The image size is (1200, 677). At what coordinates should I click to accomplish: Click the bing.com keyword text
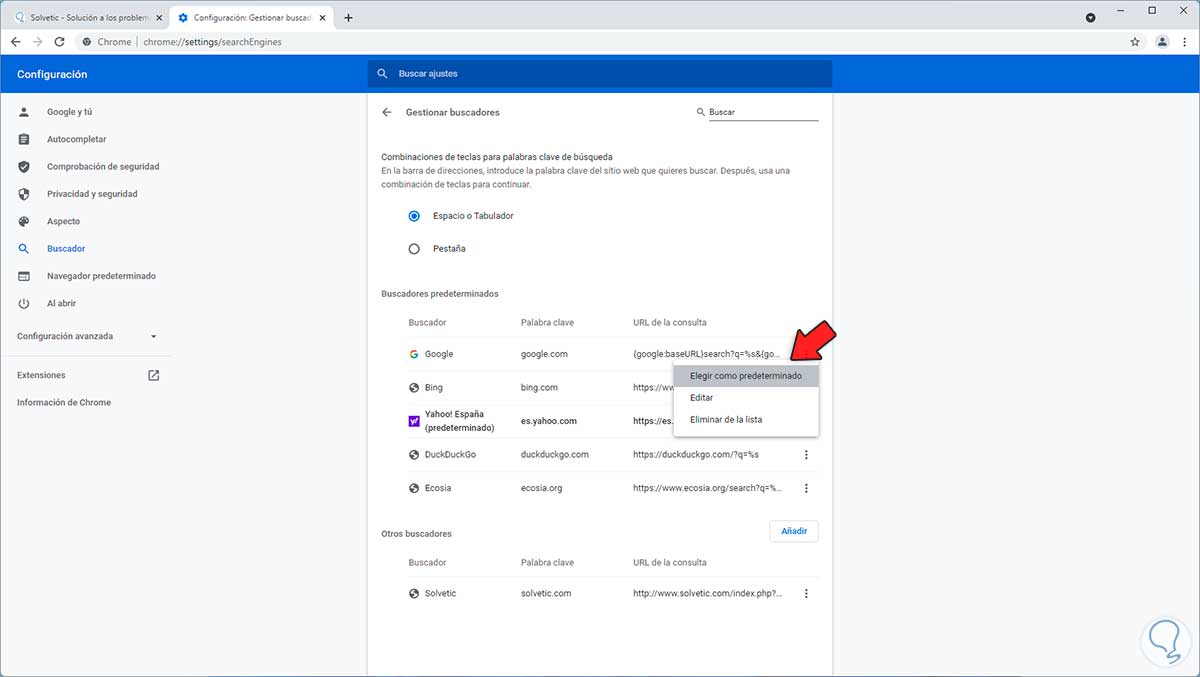(539, 387)
